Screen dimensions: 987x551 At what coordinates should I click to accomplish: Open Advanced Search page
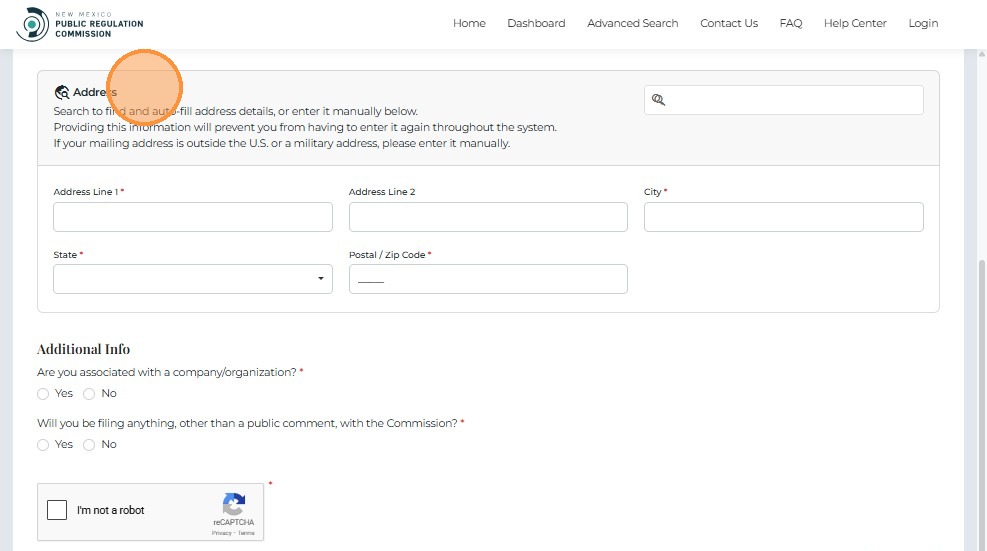(x=632, y=23)
